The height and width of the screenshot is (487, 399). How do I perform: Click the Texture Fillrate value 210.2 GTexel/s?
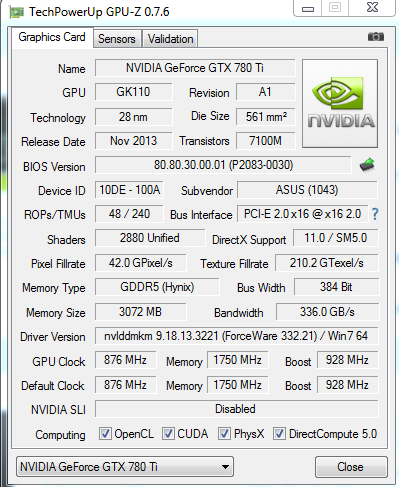click(327, 263)
